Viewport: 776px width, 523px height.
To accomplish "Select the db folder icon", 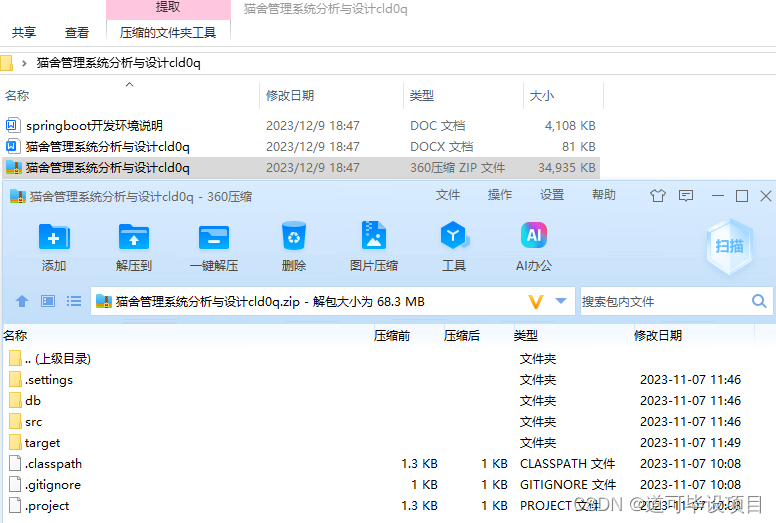I will (x=15, y=400).
